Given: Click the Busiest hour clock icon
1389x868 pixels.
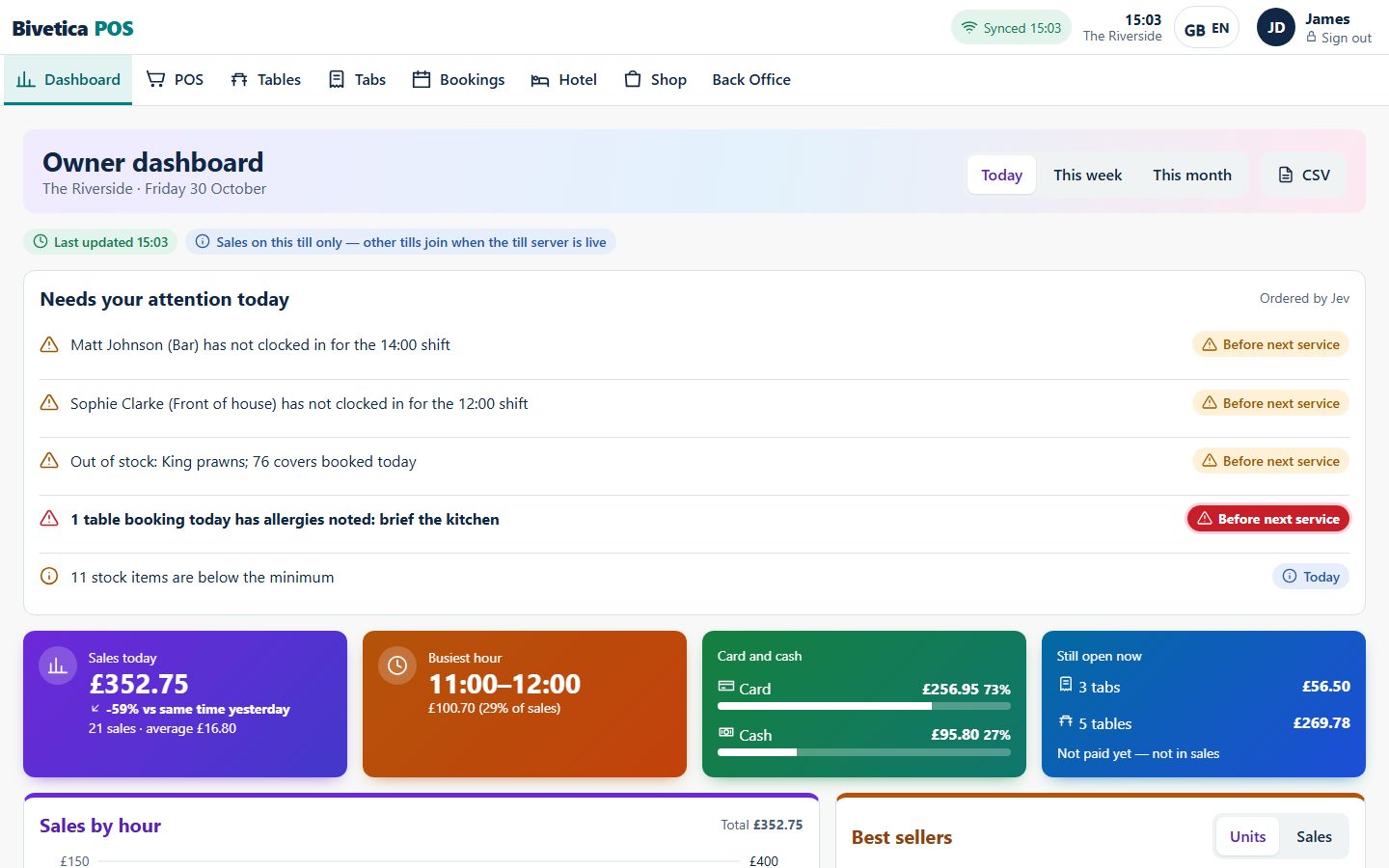Looking at the screenshot, I should pyautogui.click(x=397, y=665).
